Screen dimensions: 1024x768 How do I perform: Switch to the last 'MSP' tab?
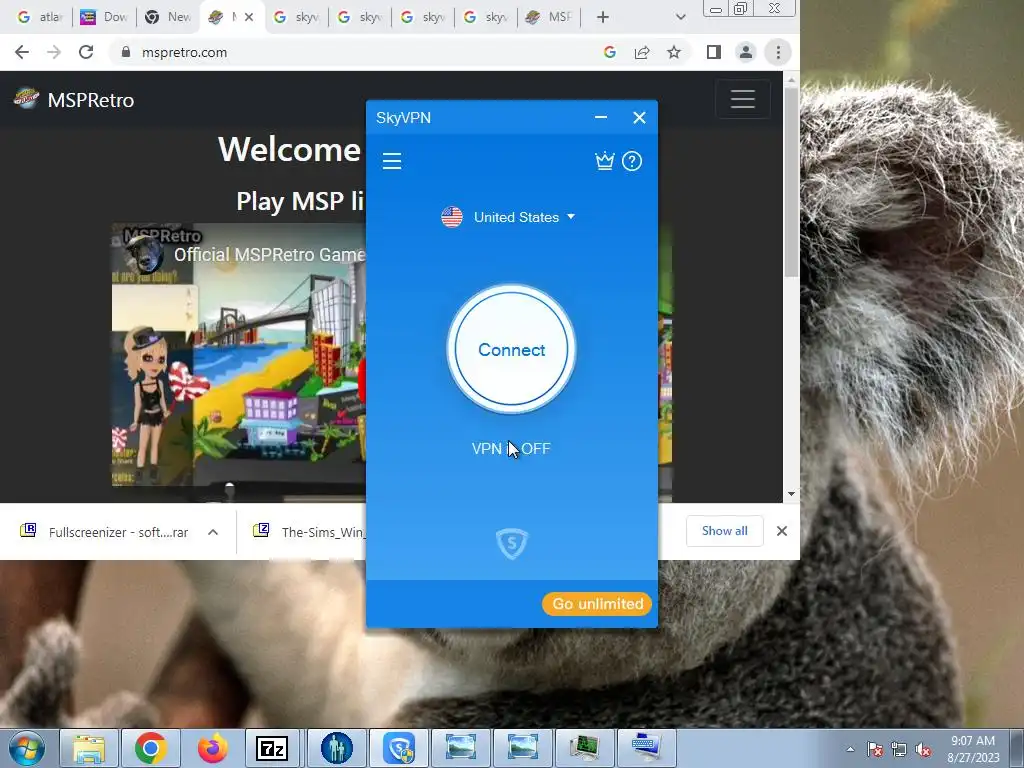click(549, 18)
